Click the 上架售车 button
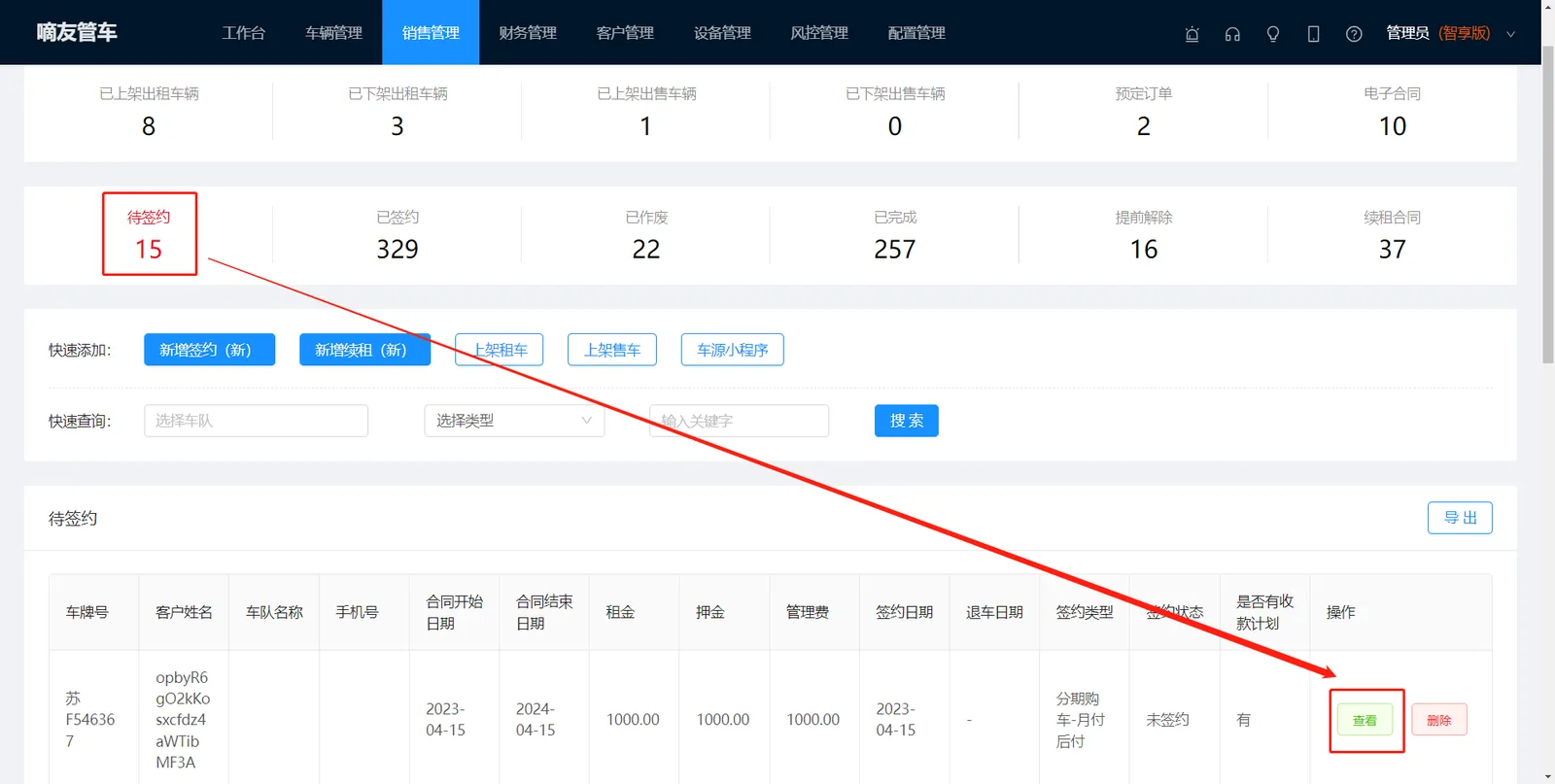Viewport: 1555px width, 784px height. [612, 350]
